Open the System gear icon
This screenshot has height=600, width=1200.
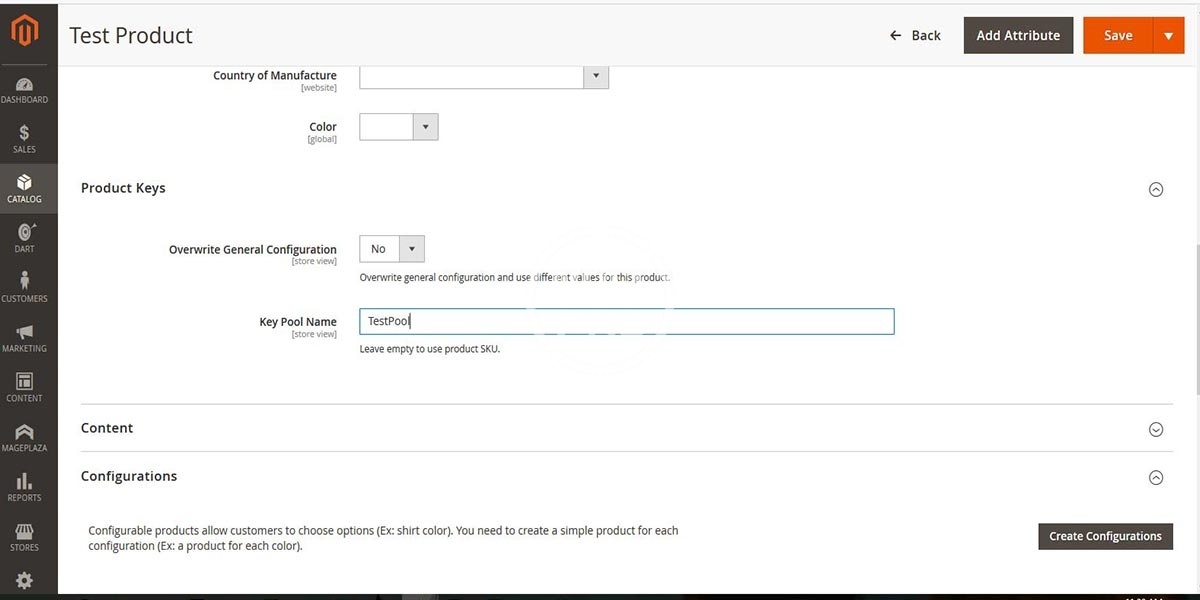pos(24,580)
